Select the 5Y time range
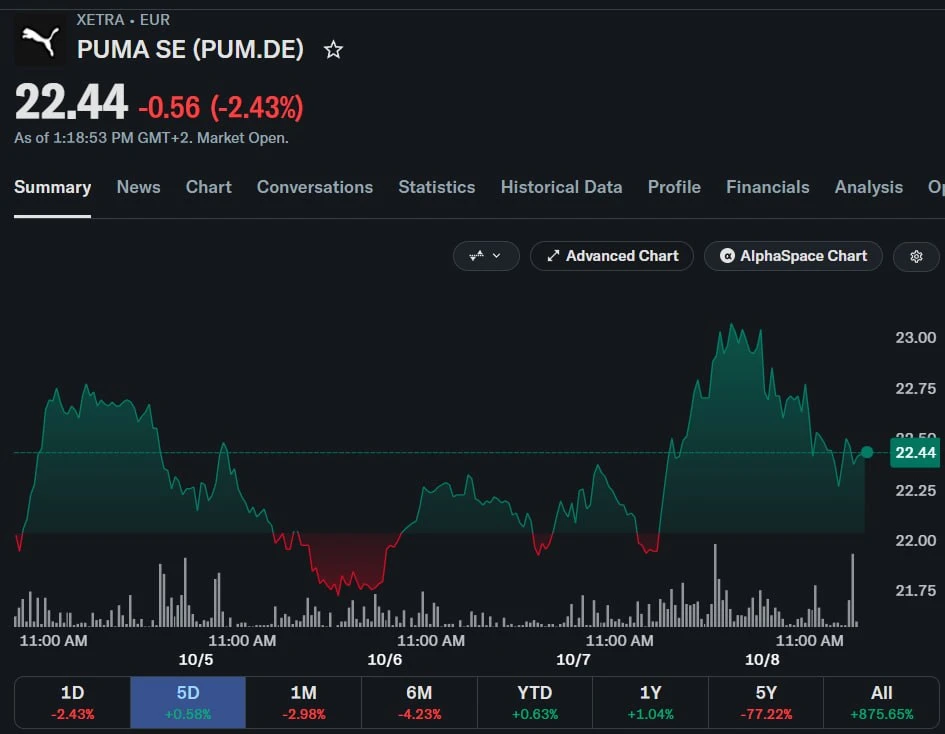The image size is (945, 734). [x=766, y=703]
